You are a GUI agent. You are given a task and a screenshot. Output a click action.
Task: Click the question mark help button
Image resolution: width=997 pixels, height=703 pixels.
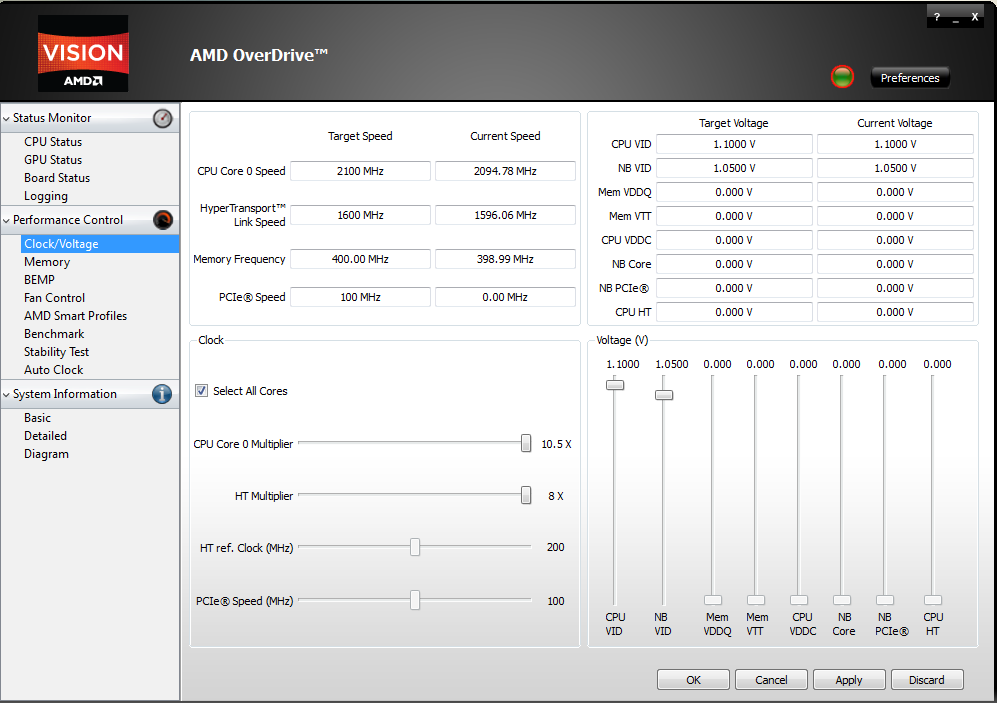pyautogui.click(x=937, y=17)
